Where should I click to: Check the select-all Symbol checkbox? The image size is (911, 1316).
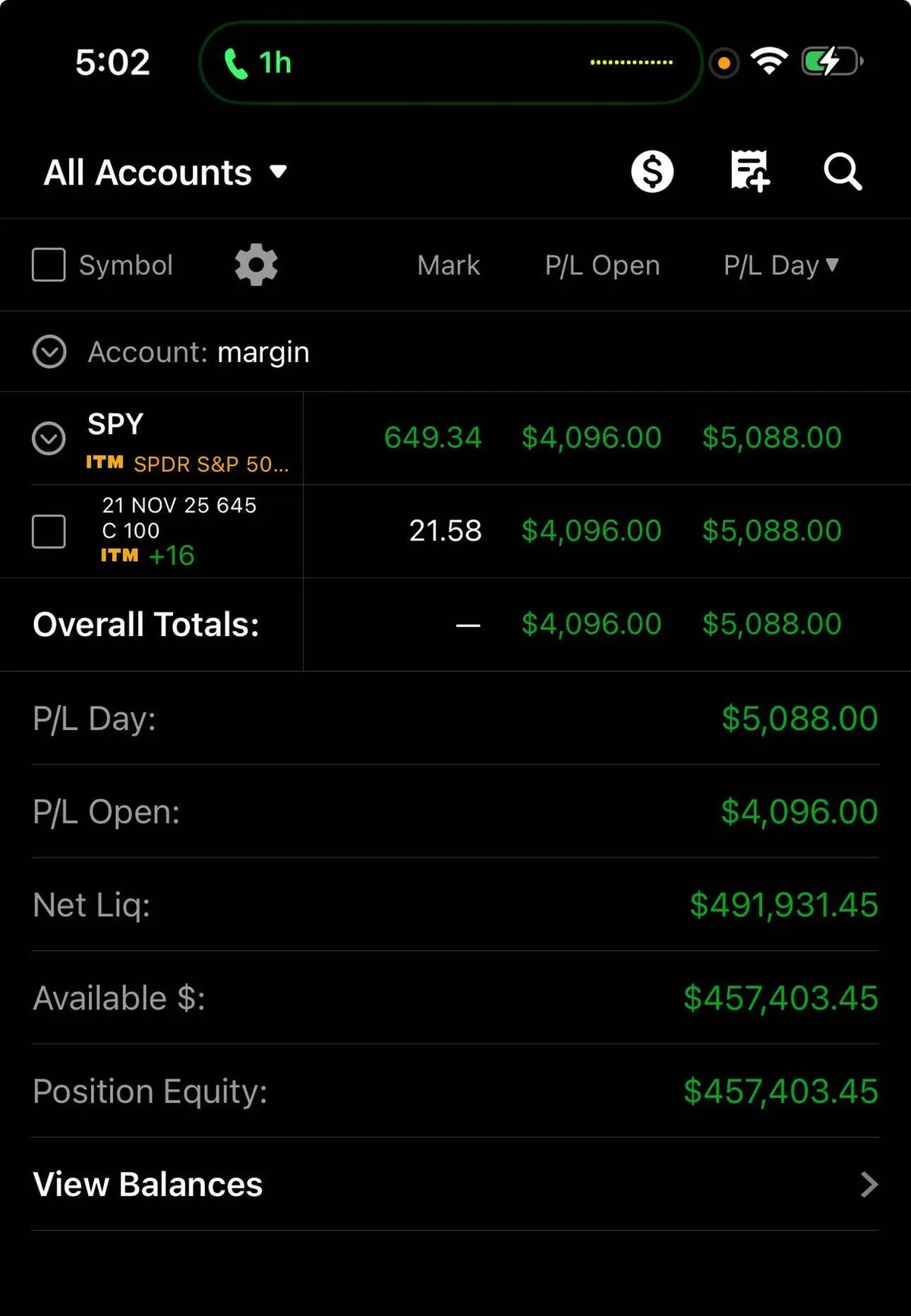(x=49, y=265)
